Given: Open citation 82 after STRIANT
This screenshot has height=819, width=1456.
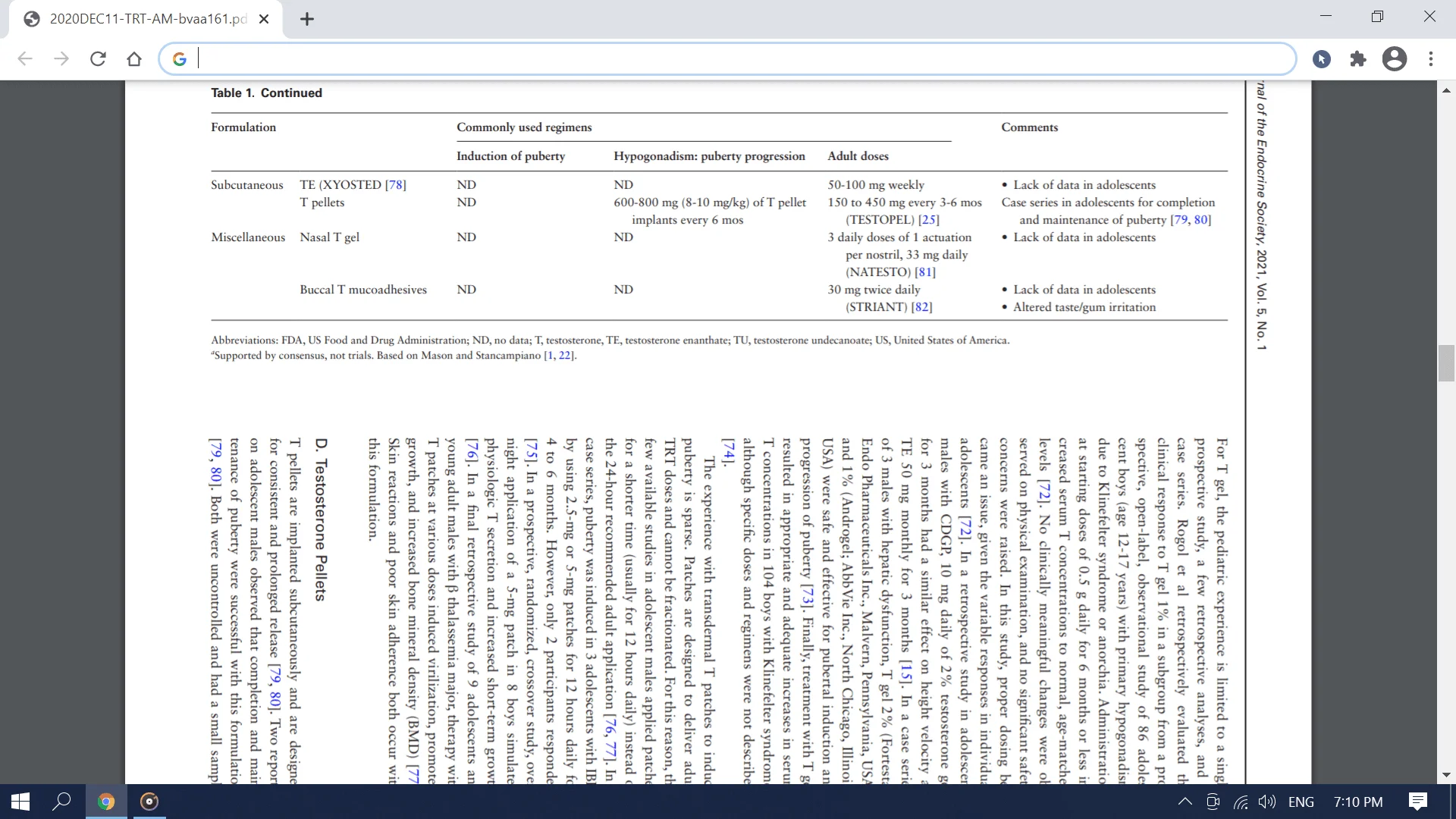Looking at the screenshot, I should click(x=921, y=307).
